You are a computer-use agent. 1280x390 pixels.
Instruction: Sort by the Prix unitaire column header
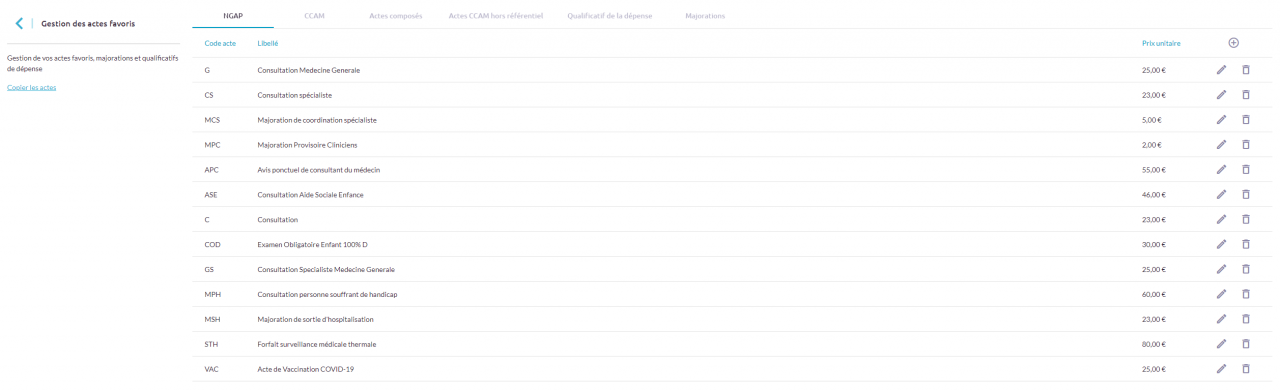[1161, 43]
